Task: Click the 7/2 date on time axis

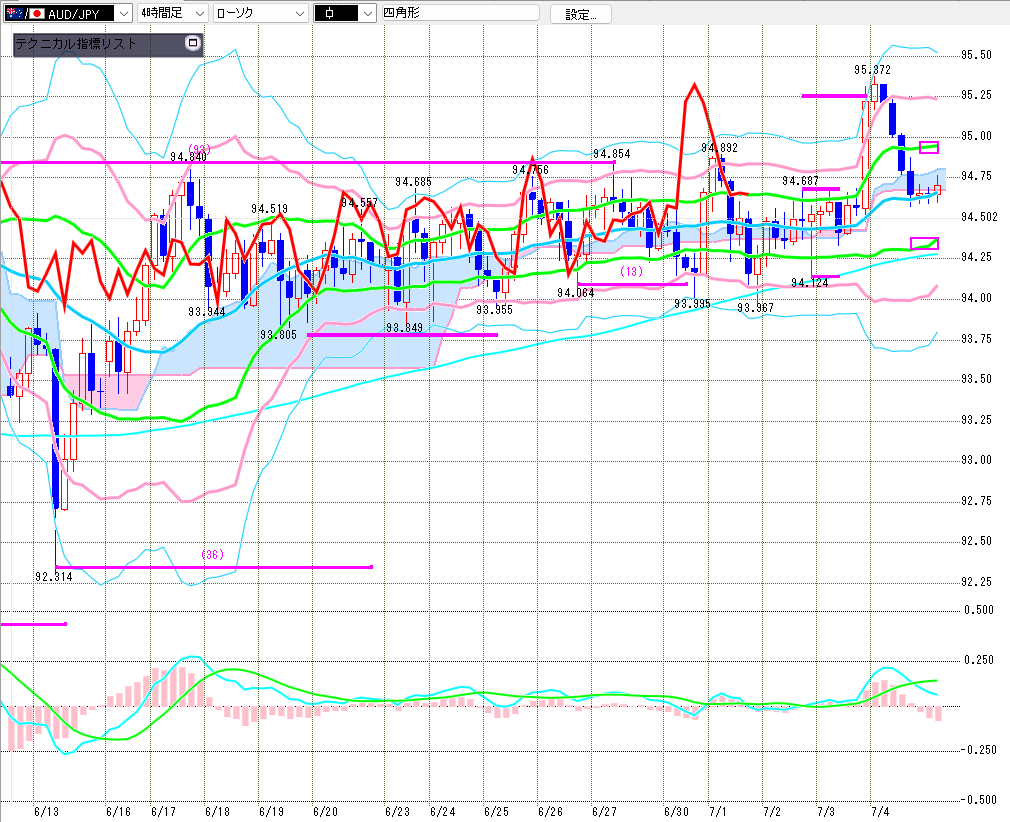Action: pyautogui.click(x=772, y=812)
